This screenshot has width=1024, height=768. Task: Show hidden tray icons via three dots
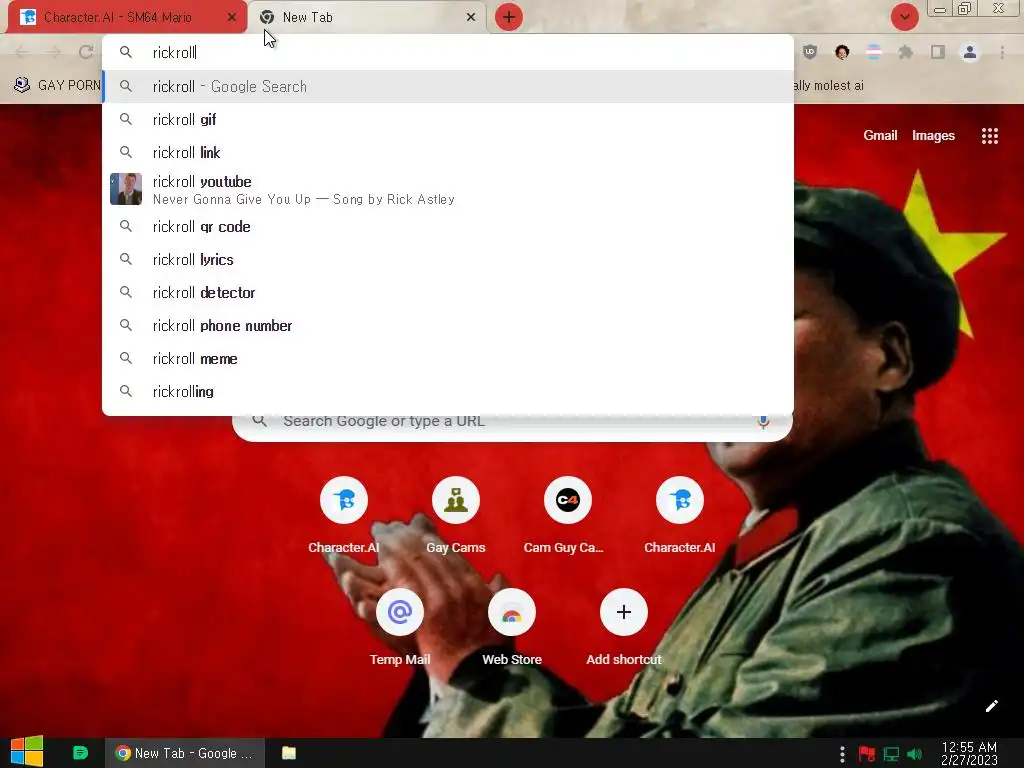click(842, 754)
